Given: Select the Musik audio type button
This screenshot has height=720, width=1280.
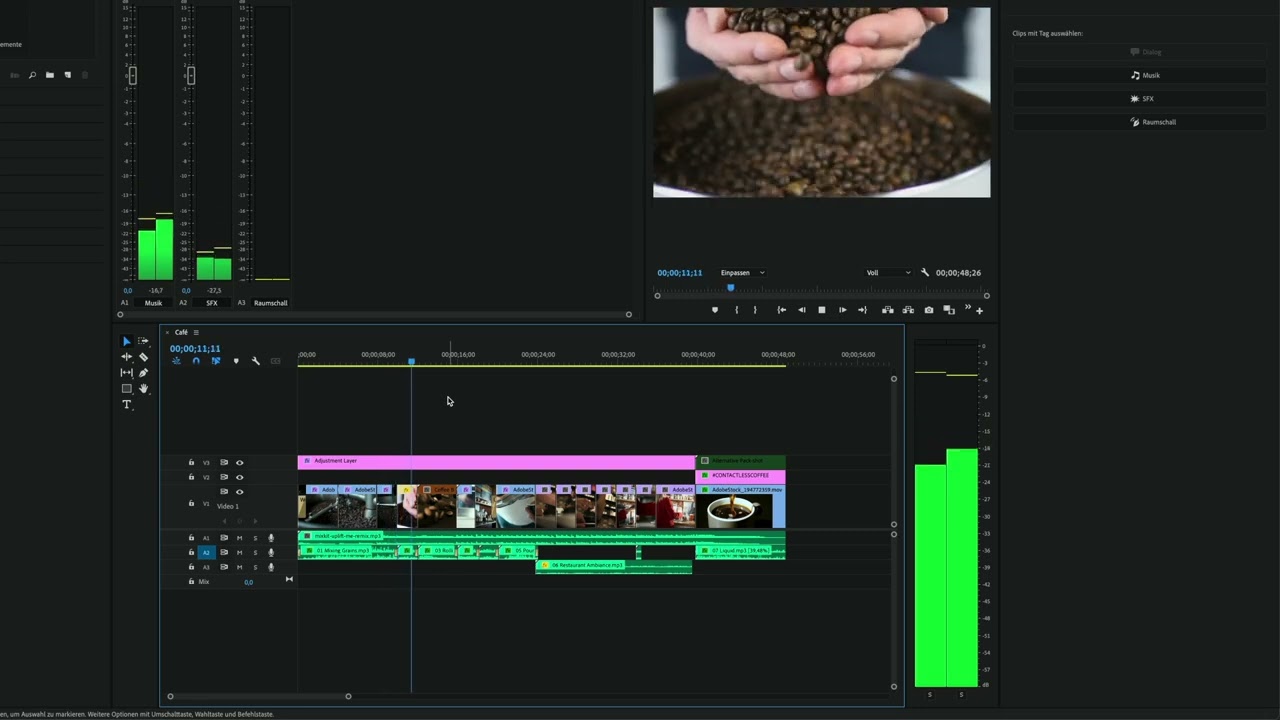Looking at the screenshot, I should (1146, 75).
